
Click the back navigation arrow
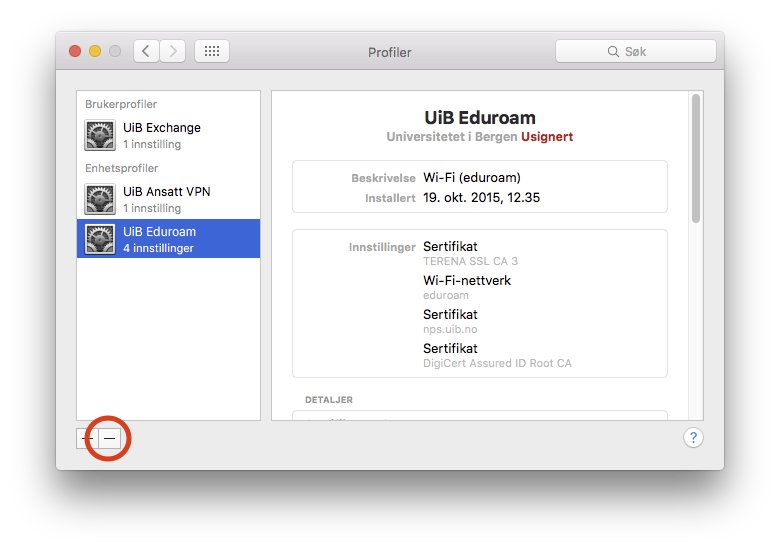(147, 51)
